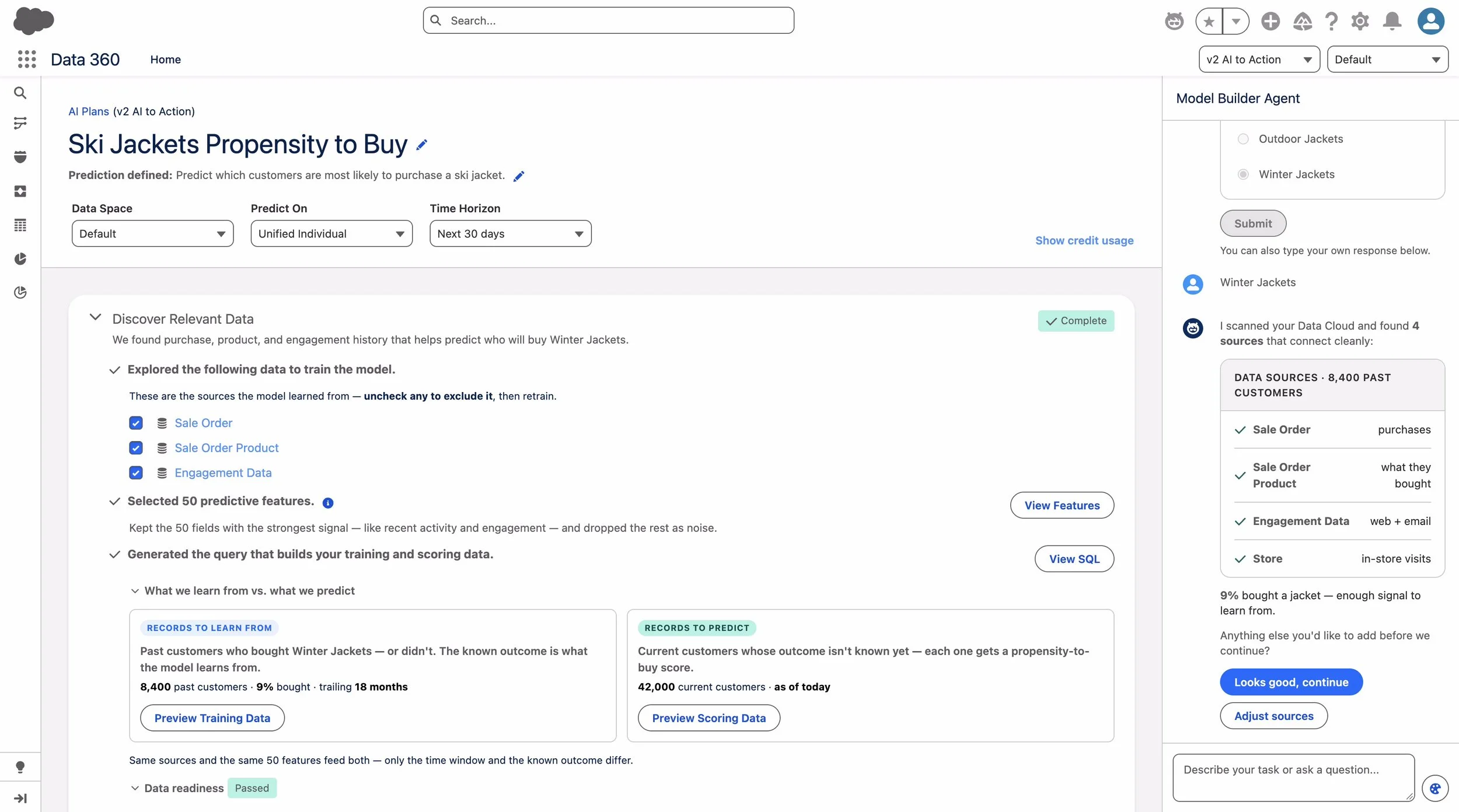Click the help question mark icon

pos(1331,21)
